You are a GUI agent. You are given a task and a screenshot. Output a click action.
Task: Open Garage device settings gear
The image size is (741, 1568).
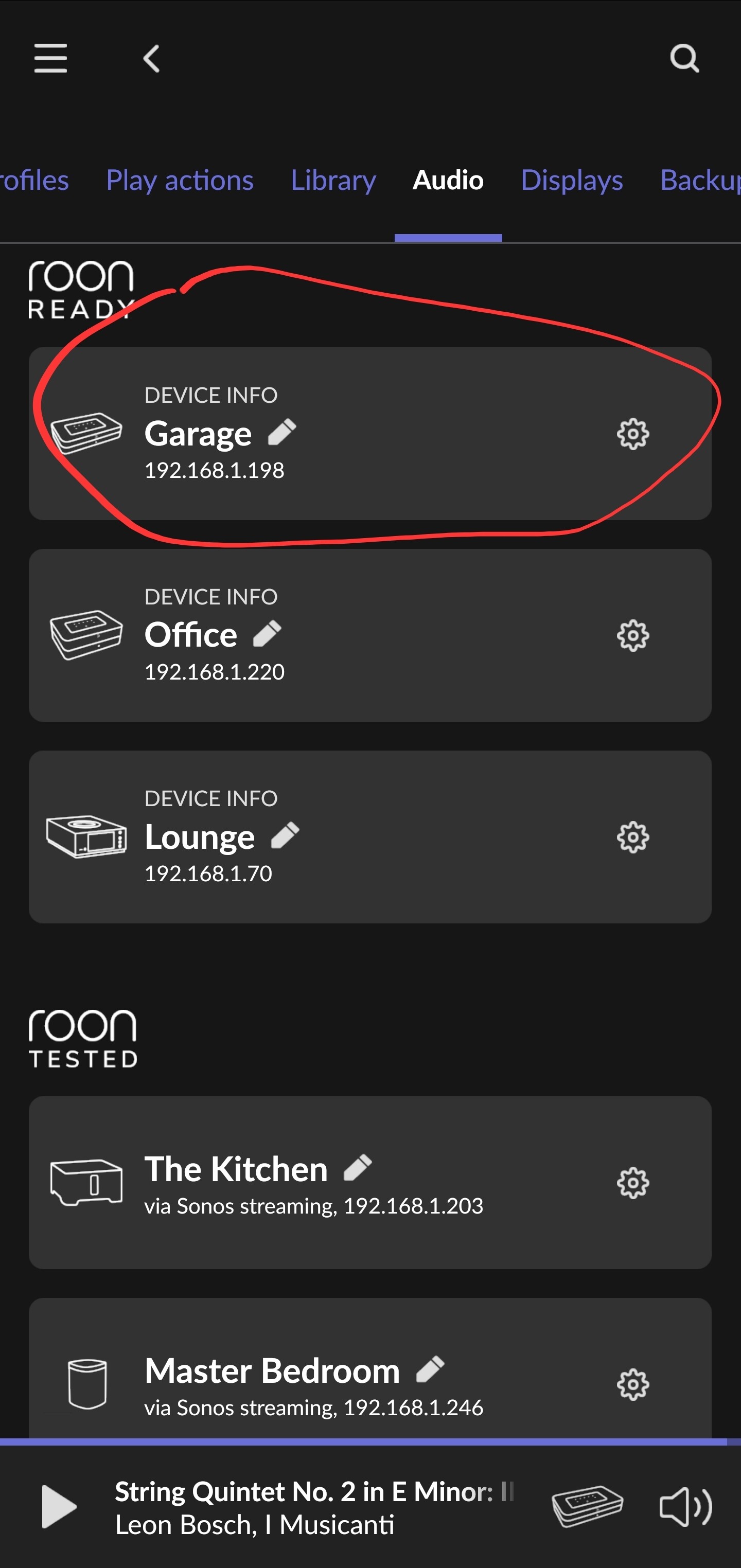(x=632, y=434)
